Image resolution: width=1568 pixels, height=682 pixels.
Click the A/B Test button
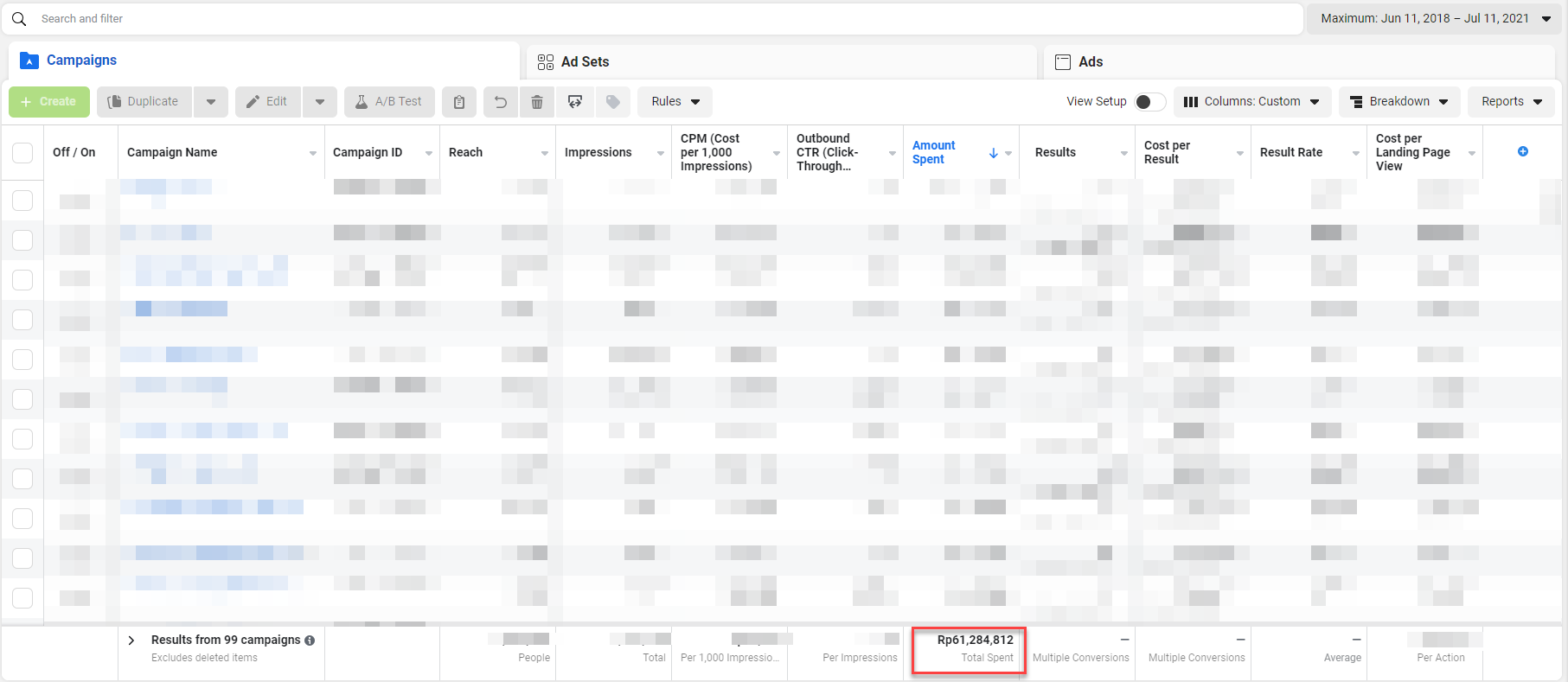pos(389,102)
